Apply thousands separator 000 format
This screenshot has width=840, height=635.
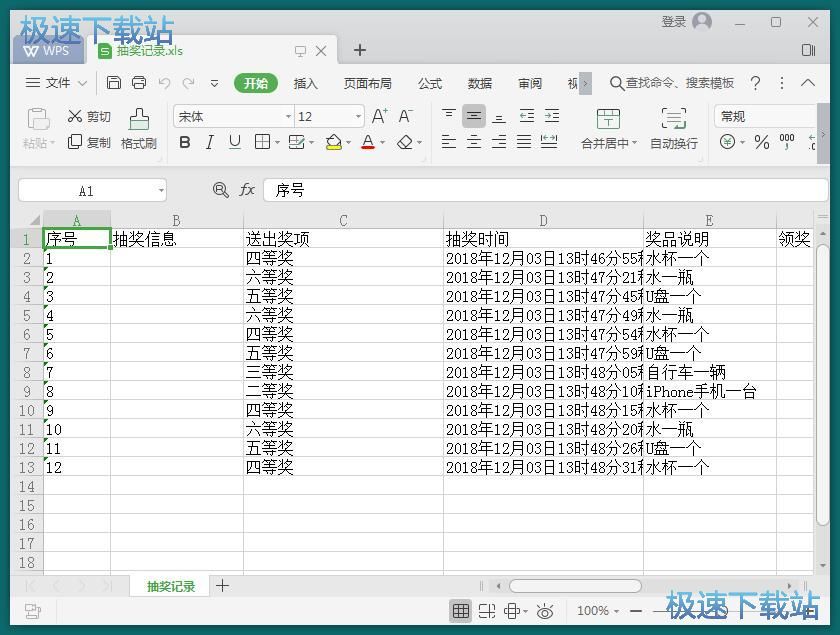[786, 142]
